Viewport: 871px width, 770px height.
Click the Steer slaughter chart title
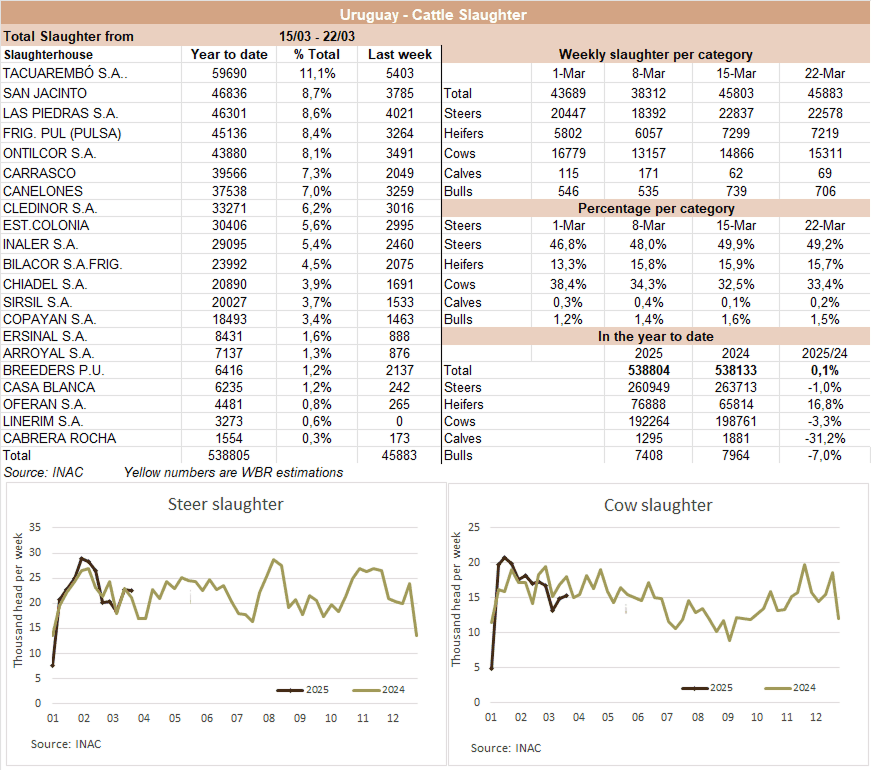(225, 504)
